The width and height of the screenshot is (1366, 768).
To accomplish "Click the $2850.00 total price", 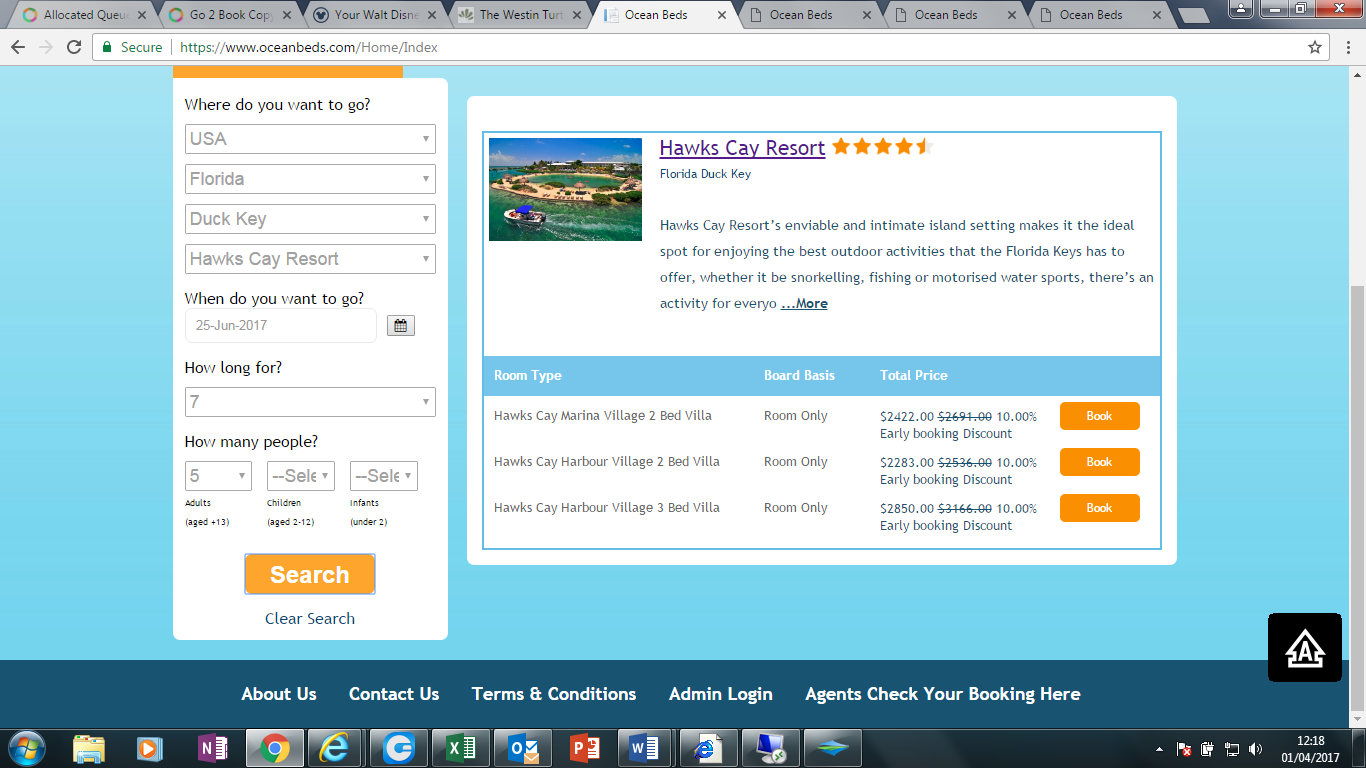I will coord(907,509).
